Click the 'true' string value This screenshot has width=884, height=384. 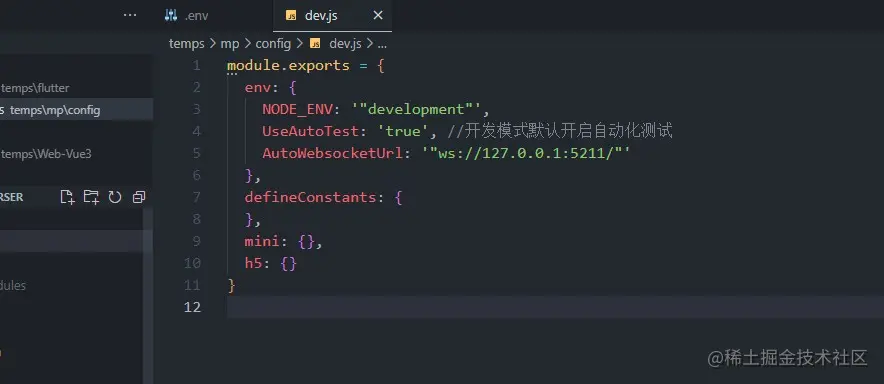(x=403, y=131)
